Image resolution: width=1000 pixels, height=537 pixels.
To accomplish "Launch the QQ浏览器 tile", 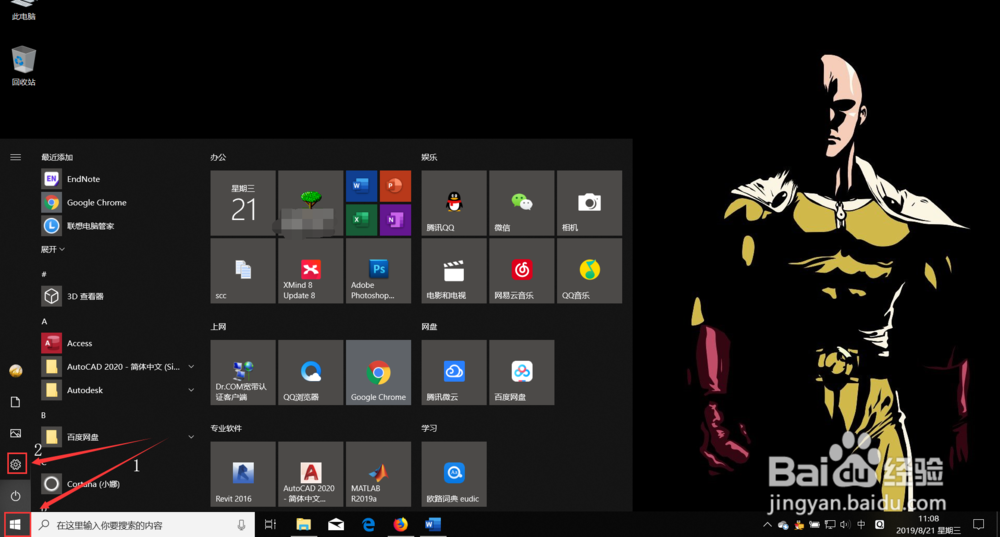I will pyautogui.click(x=311, y=372).
